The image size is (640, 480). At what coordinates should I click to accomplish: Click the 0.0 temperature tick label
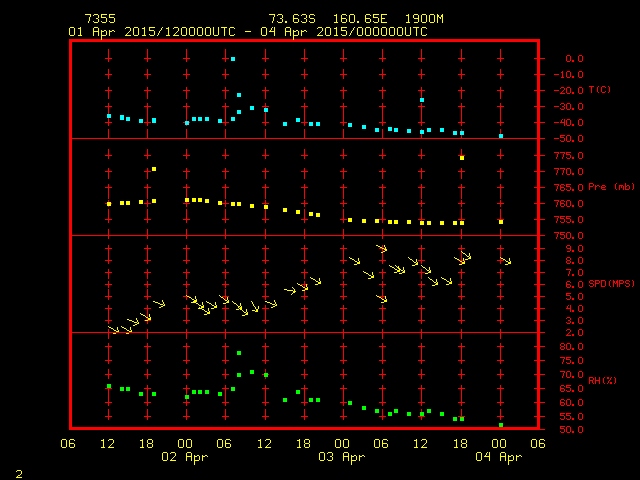pyautogui.click(x=574, y=59)
